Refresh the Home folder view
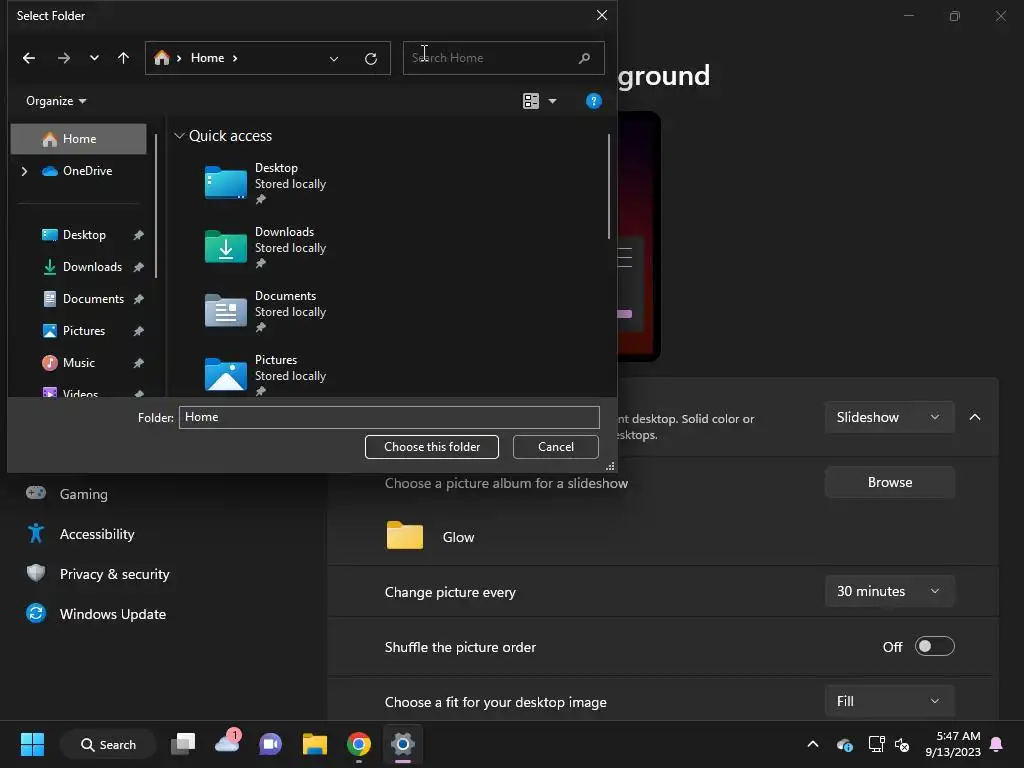 coord(371,59)
